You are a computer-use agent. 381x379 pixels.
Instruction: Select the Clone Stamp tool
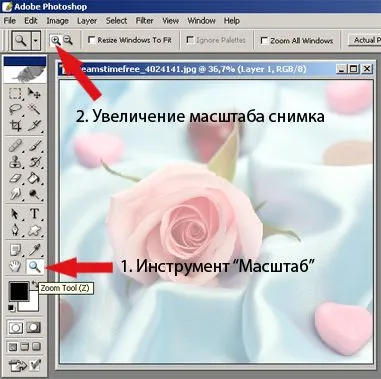tap(15, 162)
